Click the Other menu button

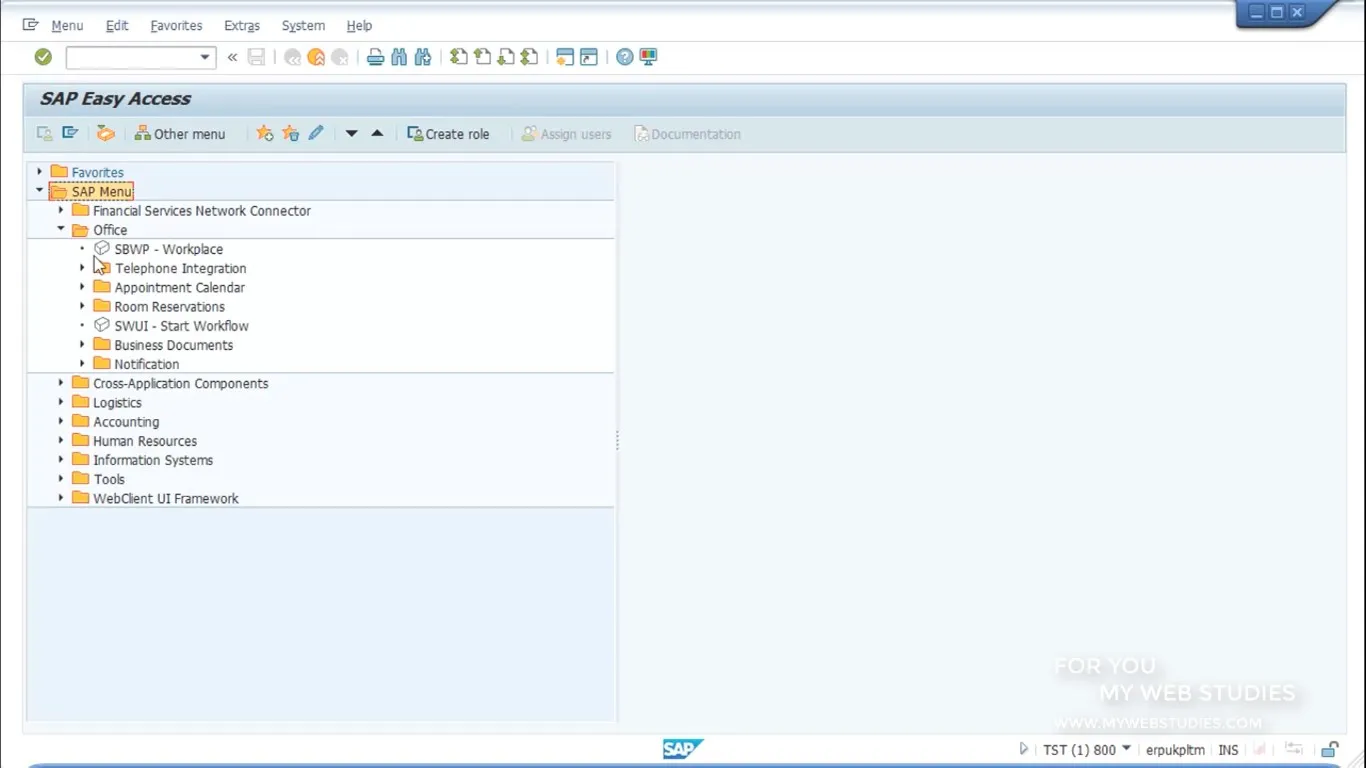coord(180,133)
